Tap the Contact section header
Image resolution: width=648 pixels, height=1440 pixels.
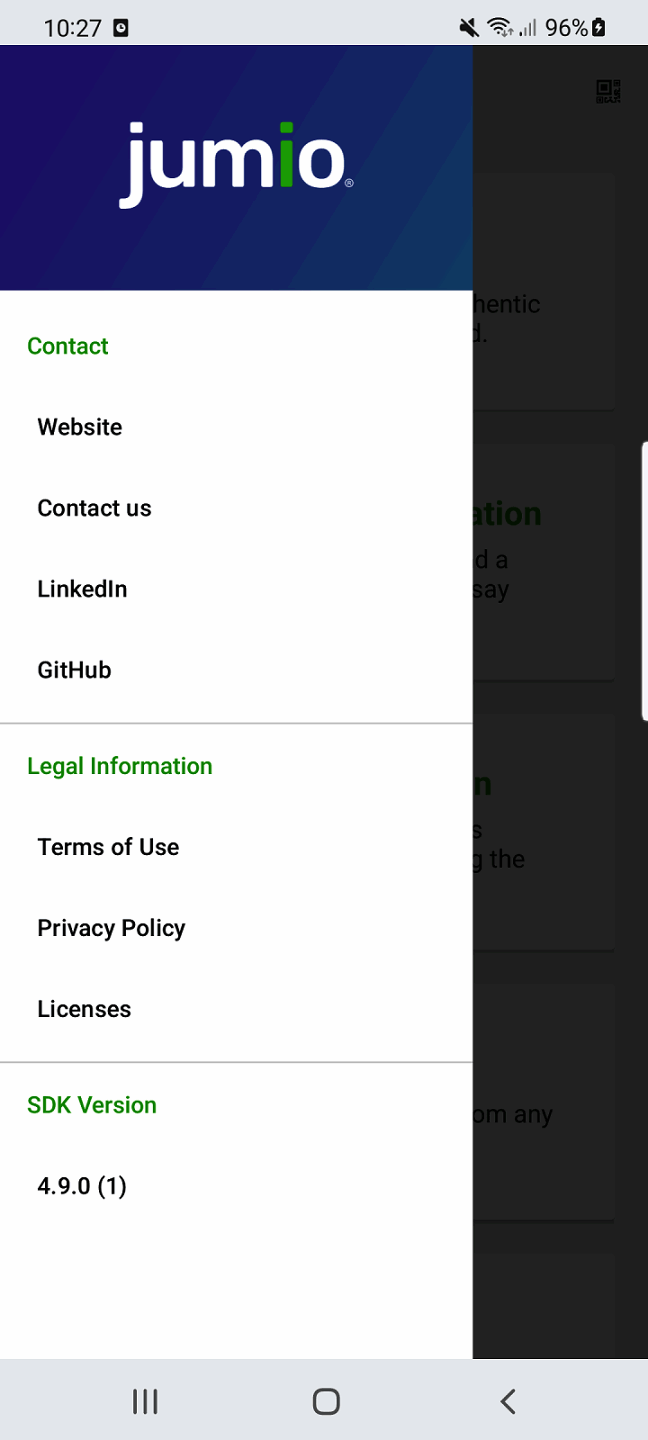pos(67,346)
